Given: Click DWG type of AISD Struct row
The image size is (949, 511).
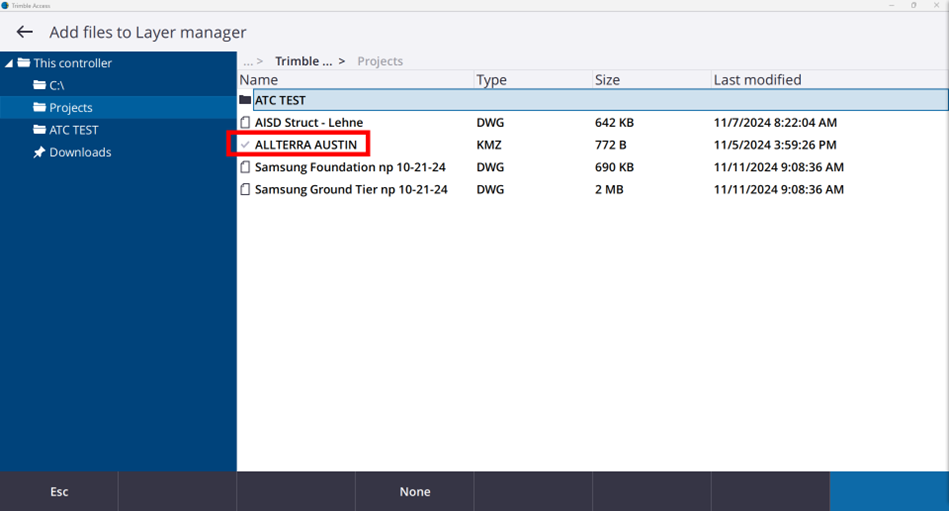Looking at the screenshot, I should click(490, 123).
